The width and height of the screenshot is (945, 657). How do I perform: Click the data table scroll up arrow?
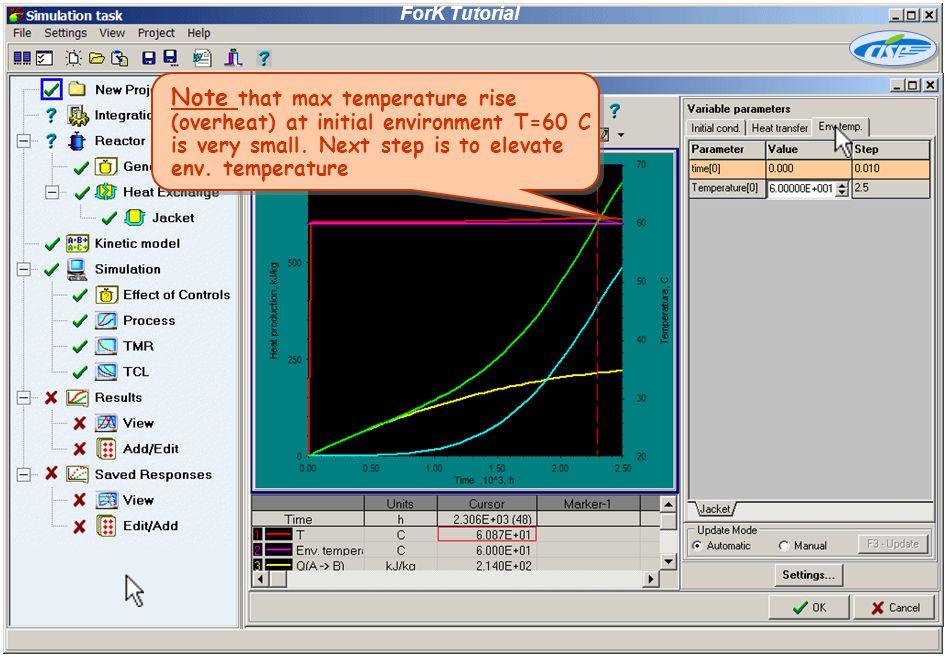click(x=668, y=503)
